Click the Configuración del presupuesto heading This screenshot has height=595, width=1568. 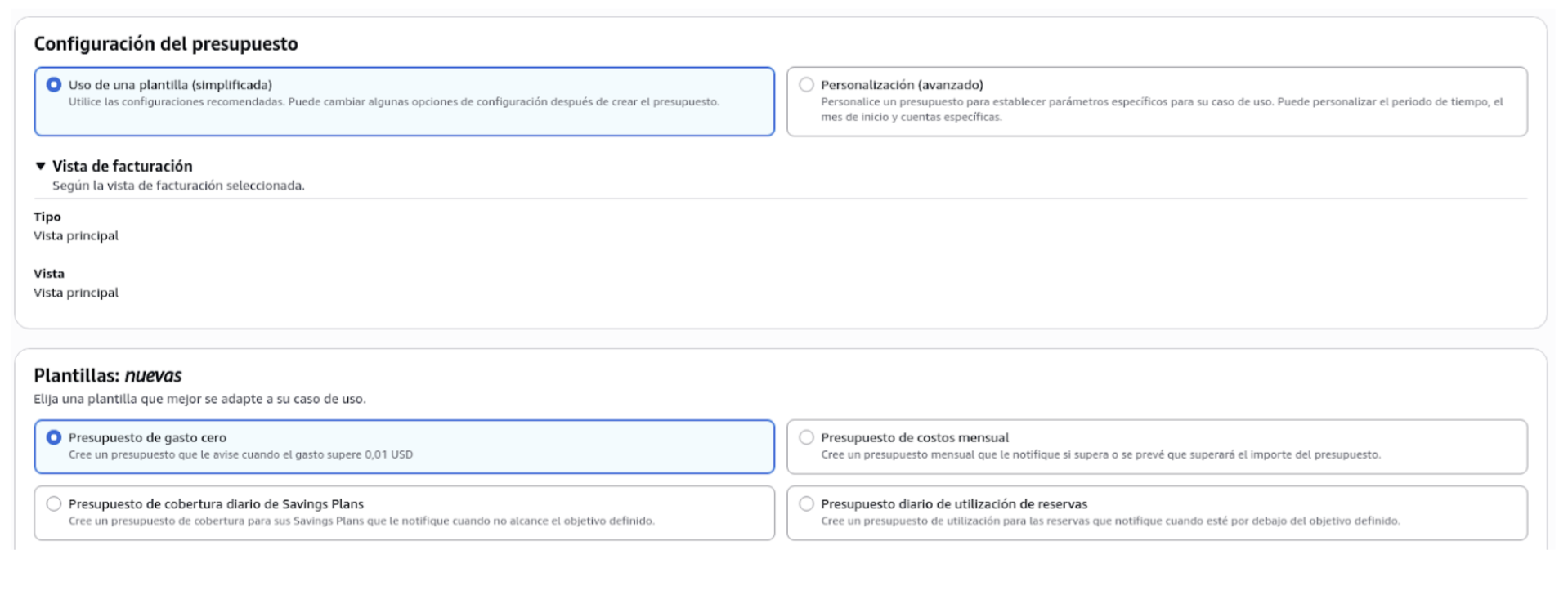(166, 44)
